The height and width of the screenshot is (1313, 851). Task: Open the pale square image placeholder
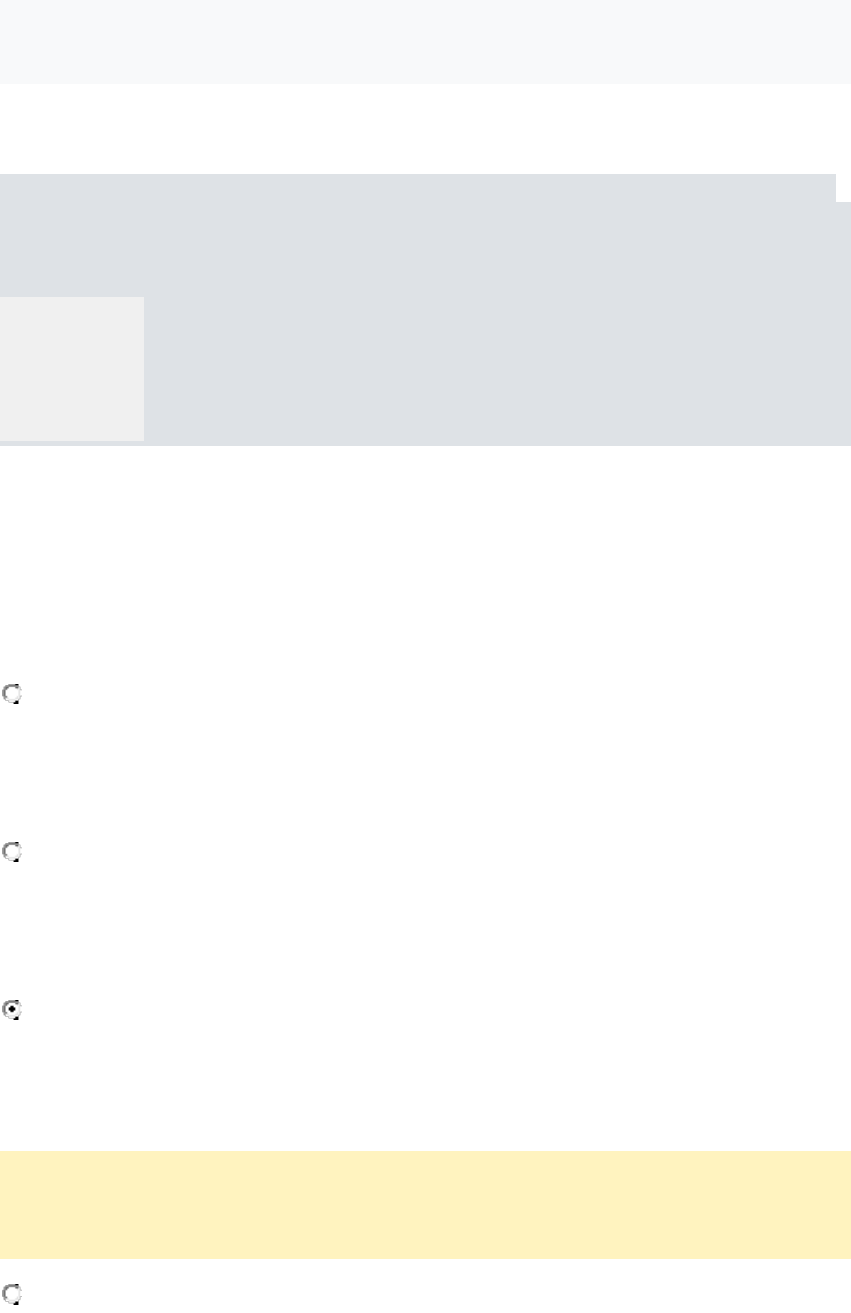pyautogui.click(x=71, y=368)
